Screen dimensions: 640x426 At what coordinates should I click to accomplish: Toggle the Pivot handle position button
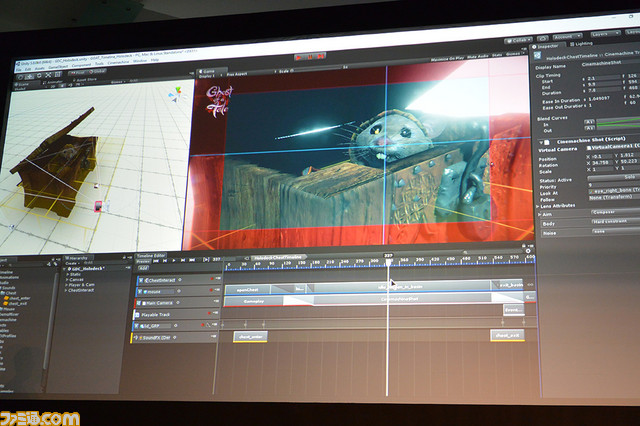point(77,73)
